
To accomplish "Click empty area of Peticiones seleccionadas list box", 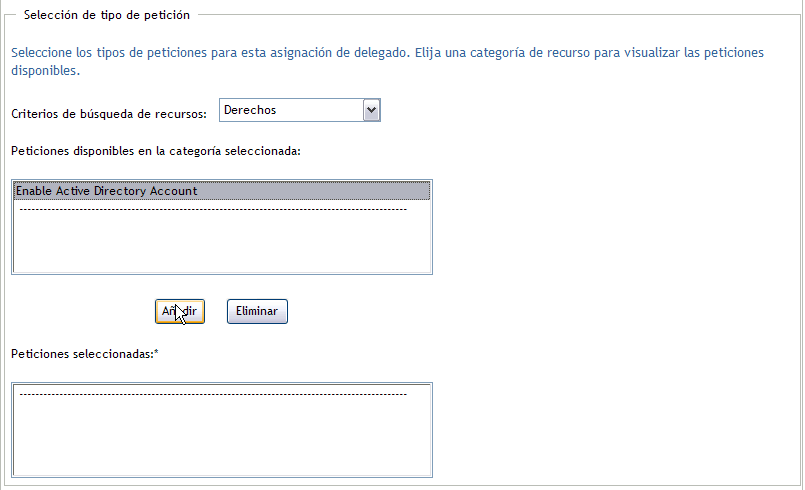I will coord(221,440).
